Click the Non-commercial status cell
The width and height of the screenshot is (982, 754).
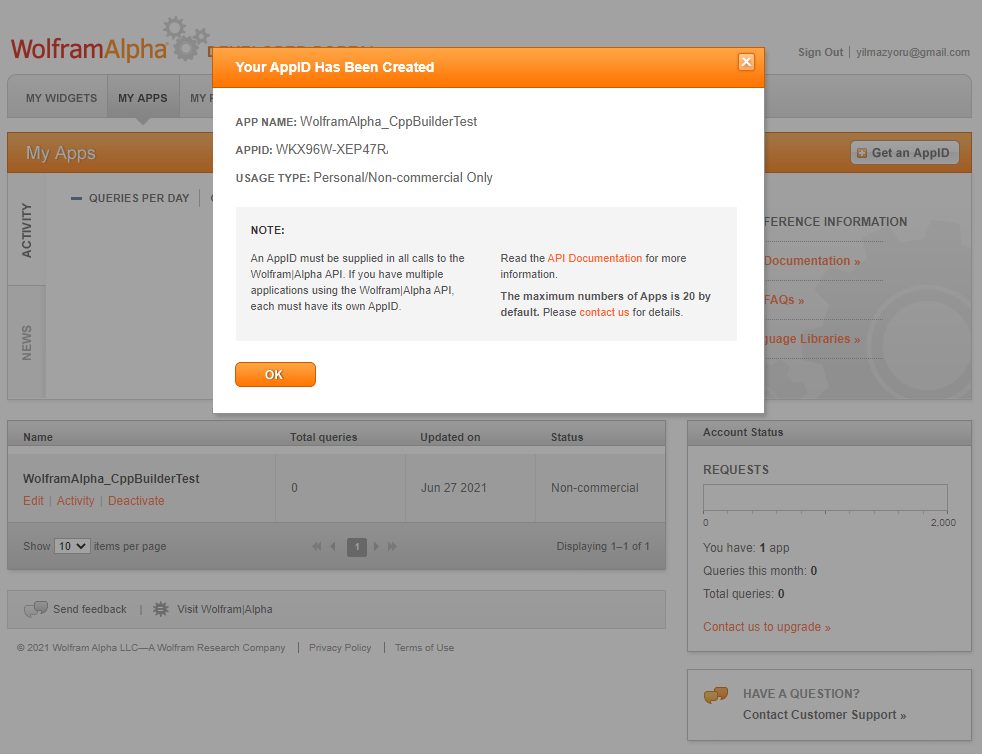(x=594, y=488)
